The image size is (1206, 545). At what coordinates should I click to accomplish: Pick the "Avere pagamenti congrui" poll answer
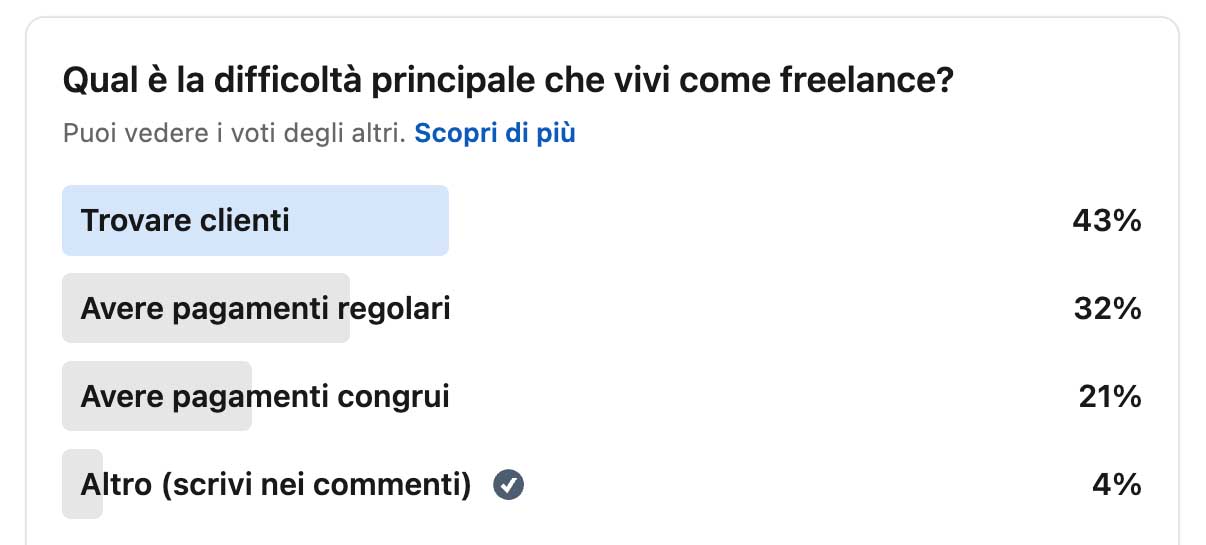tap(265, 397)
